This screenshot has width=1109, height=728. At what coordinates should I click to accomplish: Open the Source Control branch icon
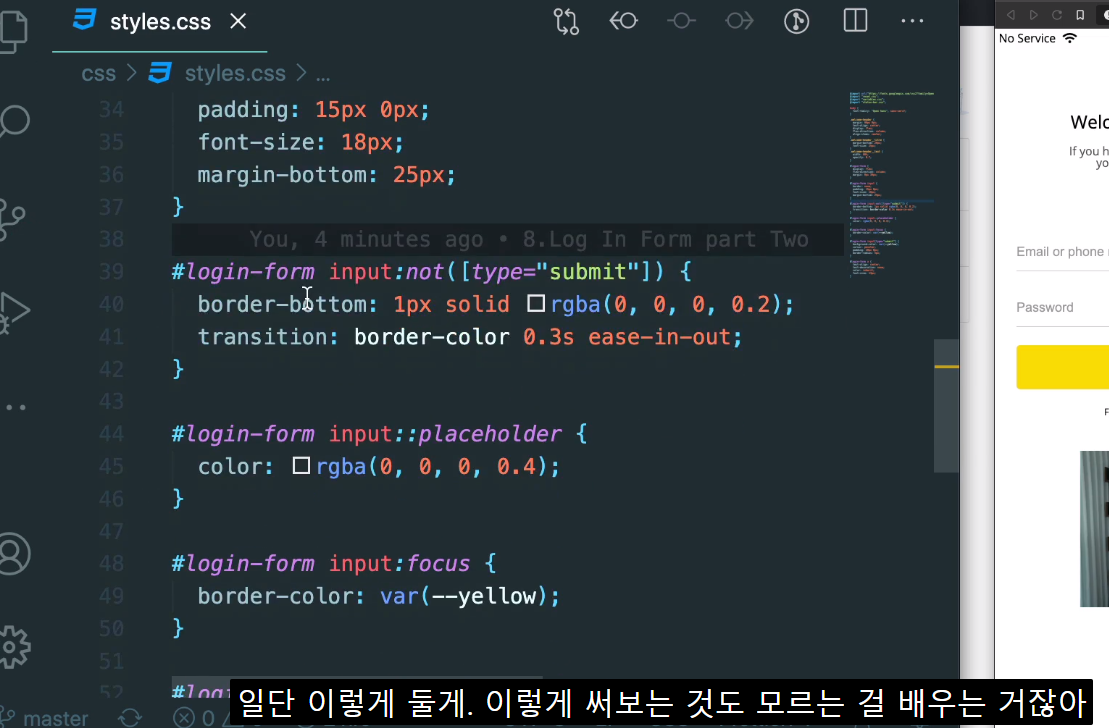(12, 219)
